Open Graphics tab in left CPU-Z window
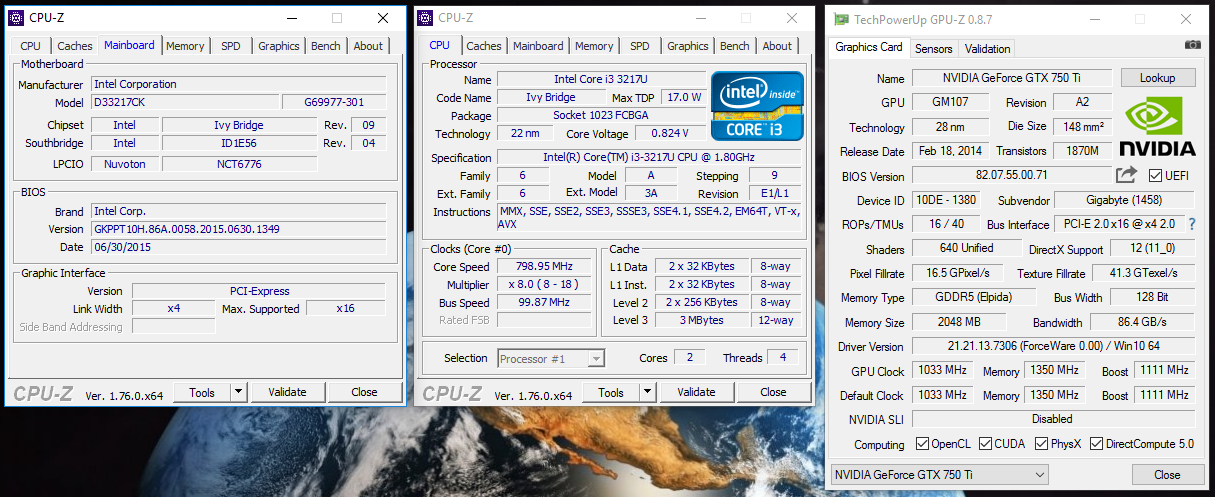 pos(279,46)
